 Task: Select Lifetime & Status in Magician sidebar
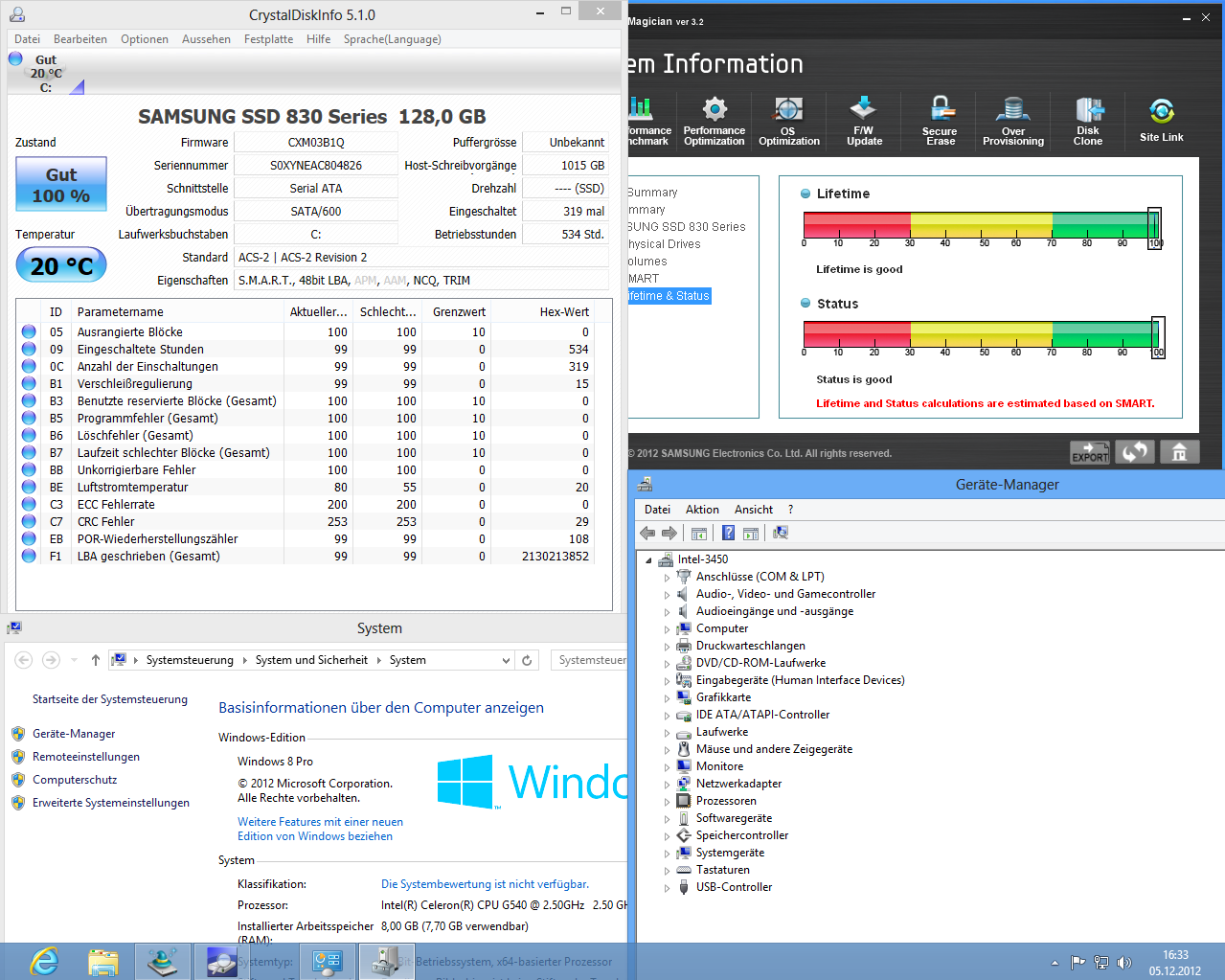click(669, 296)
